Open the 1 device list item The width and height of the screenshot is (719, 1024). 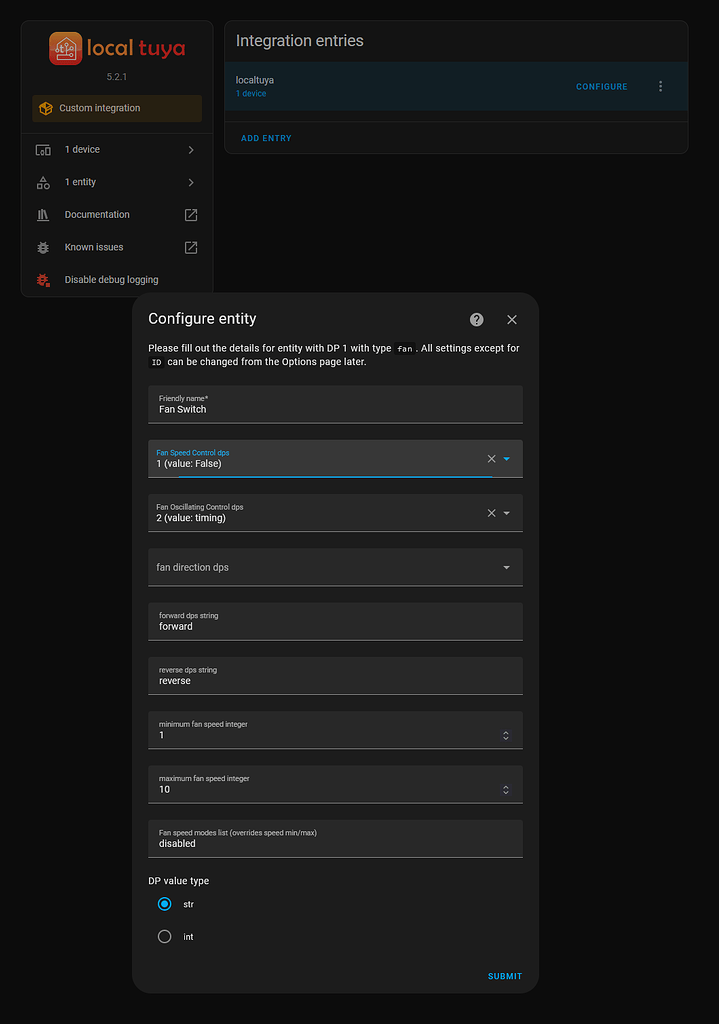point(117,150)
